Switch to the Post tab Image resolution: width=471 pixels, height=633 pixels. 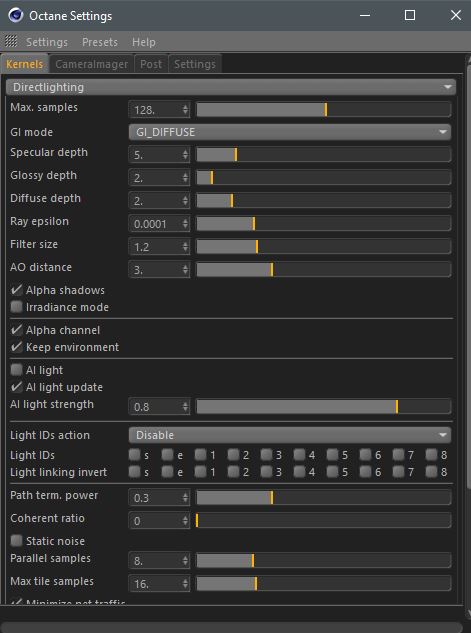(151, 64)
